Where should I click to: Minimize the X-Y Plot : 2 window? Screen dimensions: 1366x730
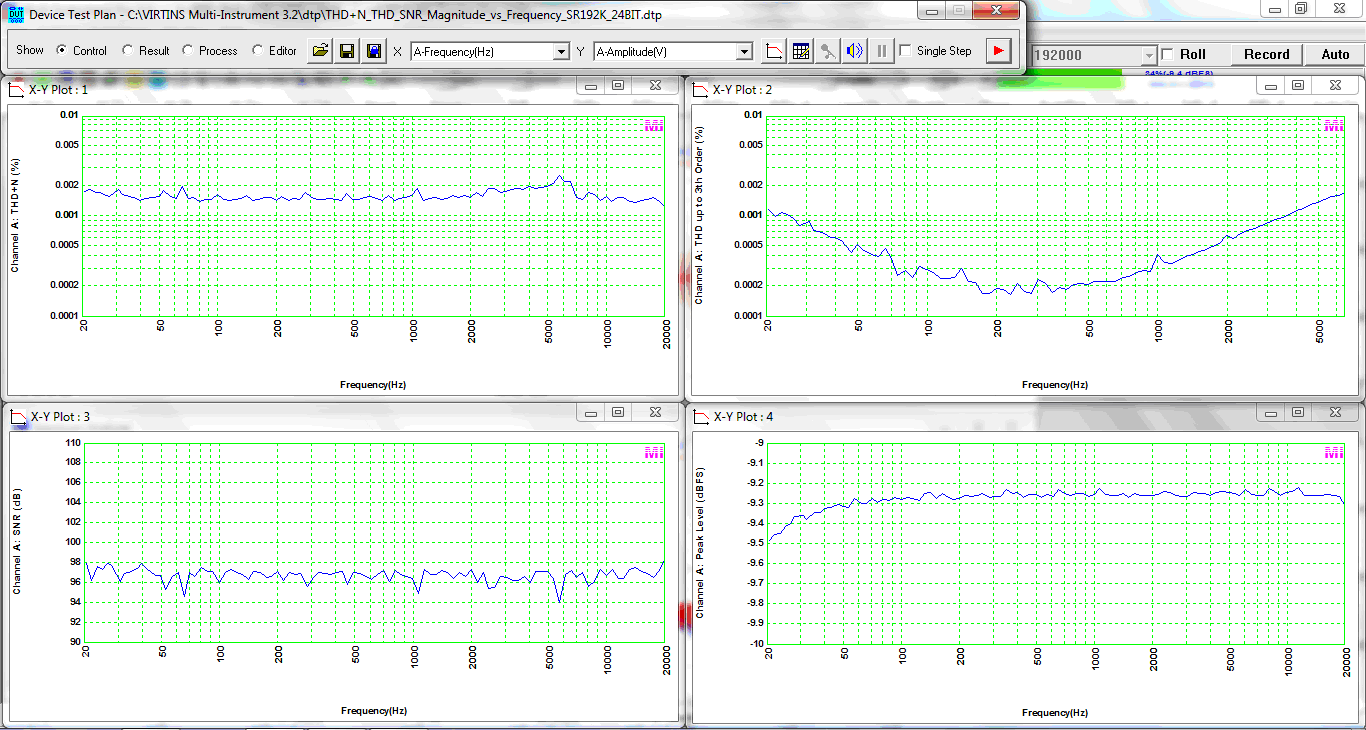[x=1271, y=86]
